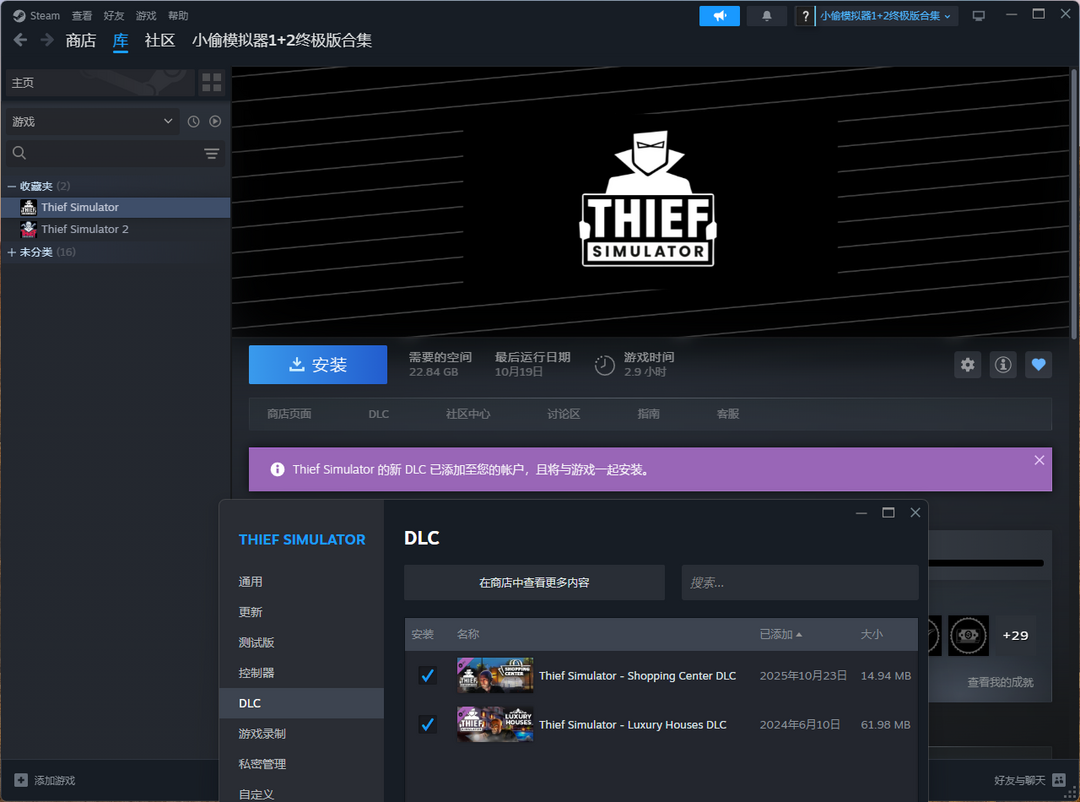
Task: Click 在商店中查看更多内容 button
Action: (x=534, y=582)
